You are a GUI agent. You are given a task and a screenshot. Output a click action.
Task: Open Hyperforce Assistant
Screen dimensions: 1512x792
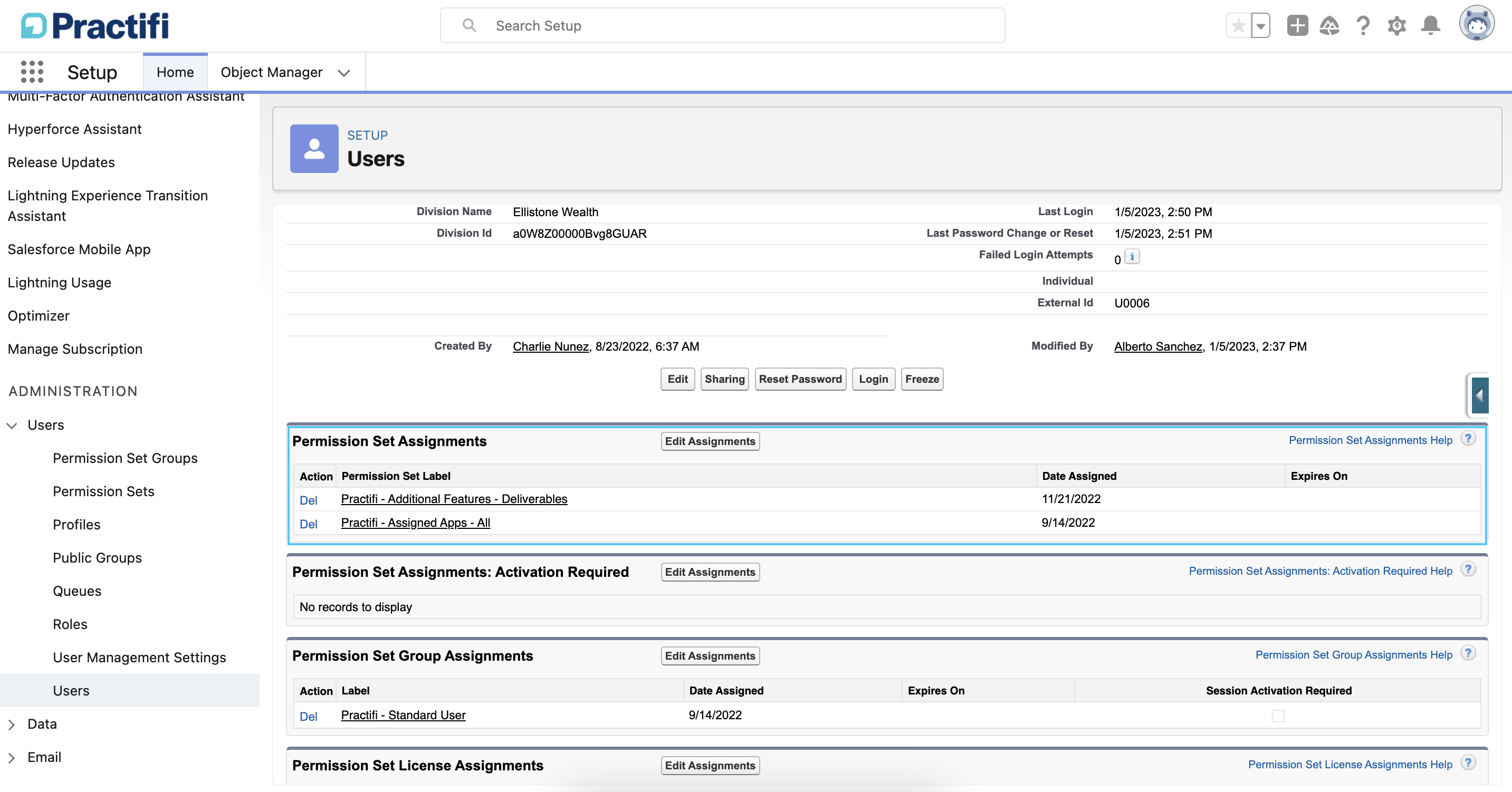pyautogui.click(x=74, y=129)
